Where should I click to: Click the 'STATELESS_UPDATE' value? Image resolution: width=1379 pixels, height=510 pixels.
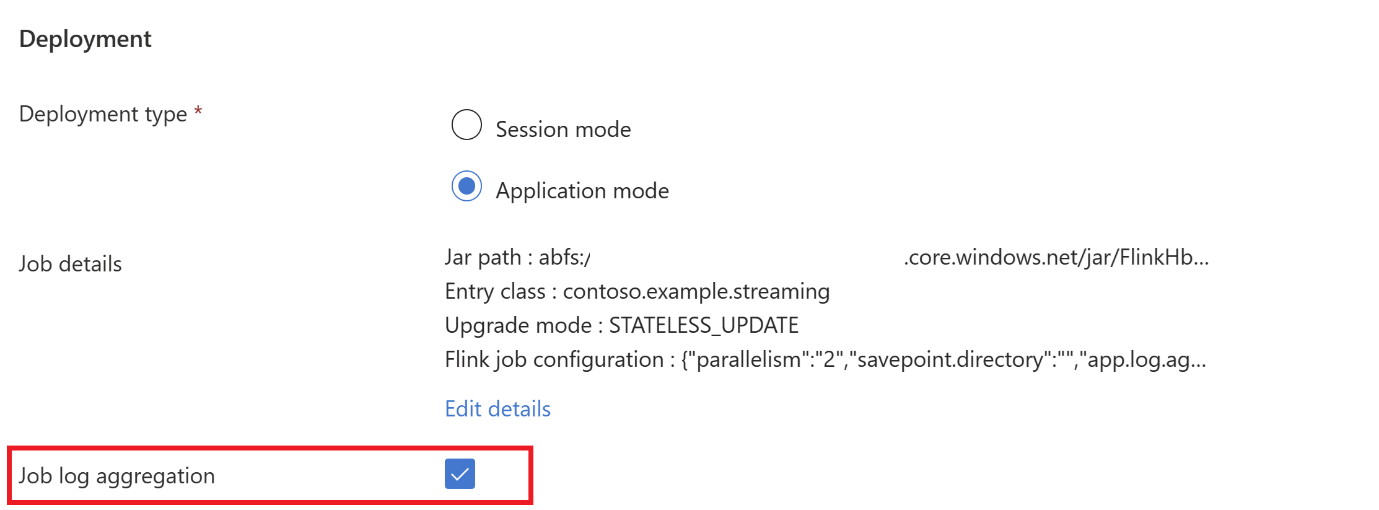704,326
